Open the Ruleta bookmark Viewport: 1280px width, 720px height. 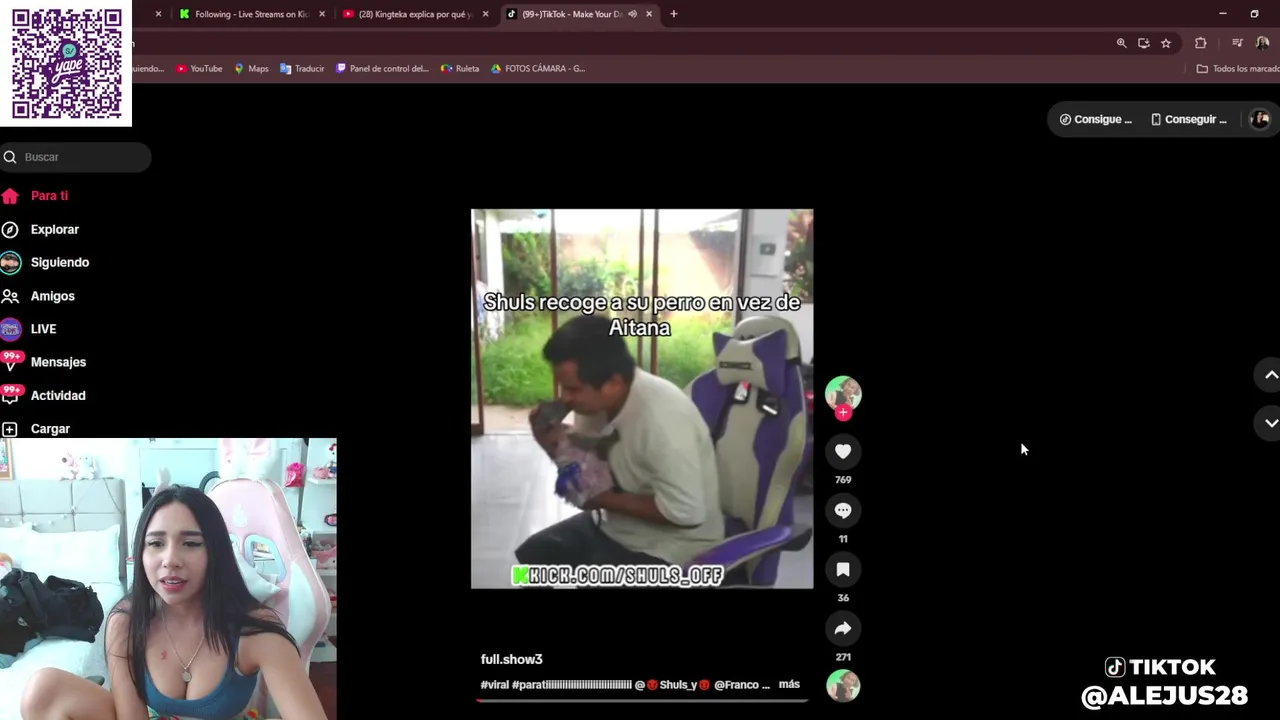[460, 68]
